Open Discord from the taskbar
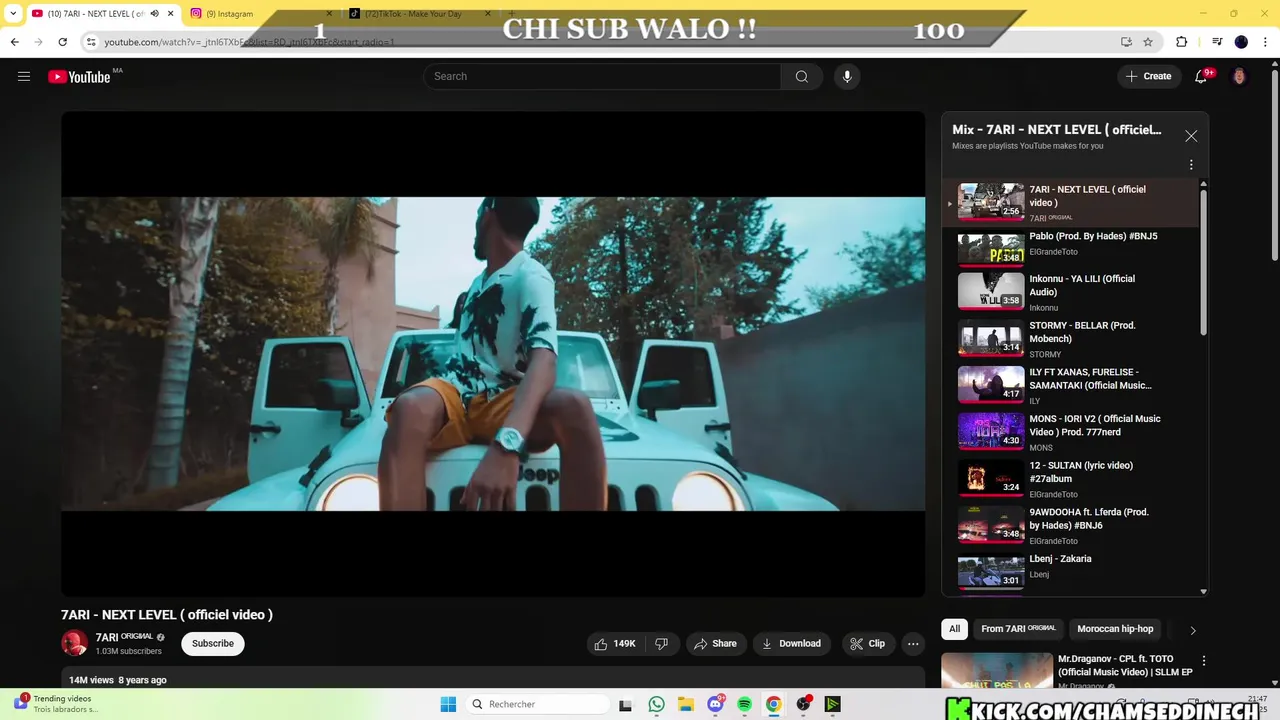Screen dimensions: 1280x720 coord(715,704)
